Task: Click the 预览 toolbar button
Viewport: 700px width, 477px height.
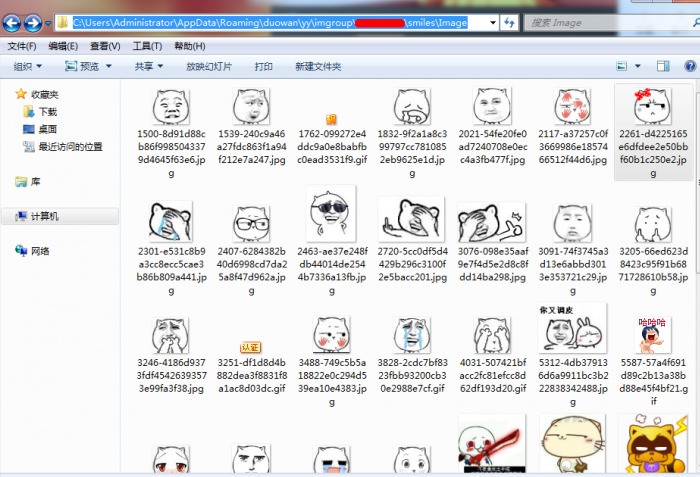Action: [x=82, y=67]
